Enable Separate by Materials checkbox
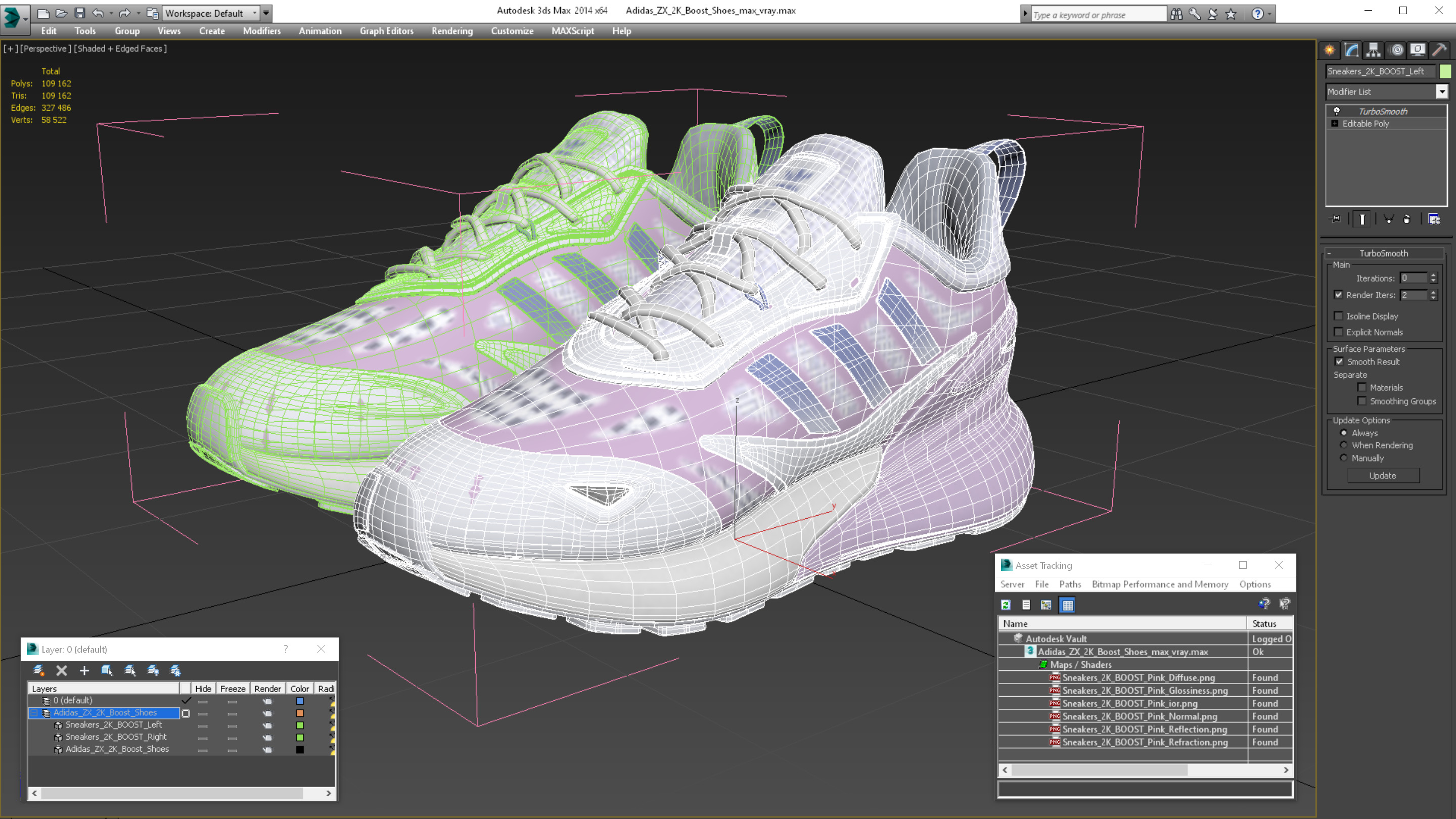This screenshot has width=1456, height=819. tap(1361, 387)
